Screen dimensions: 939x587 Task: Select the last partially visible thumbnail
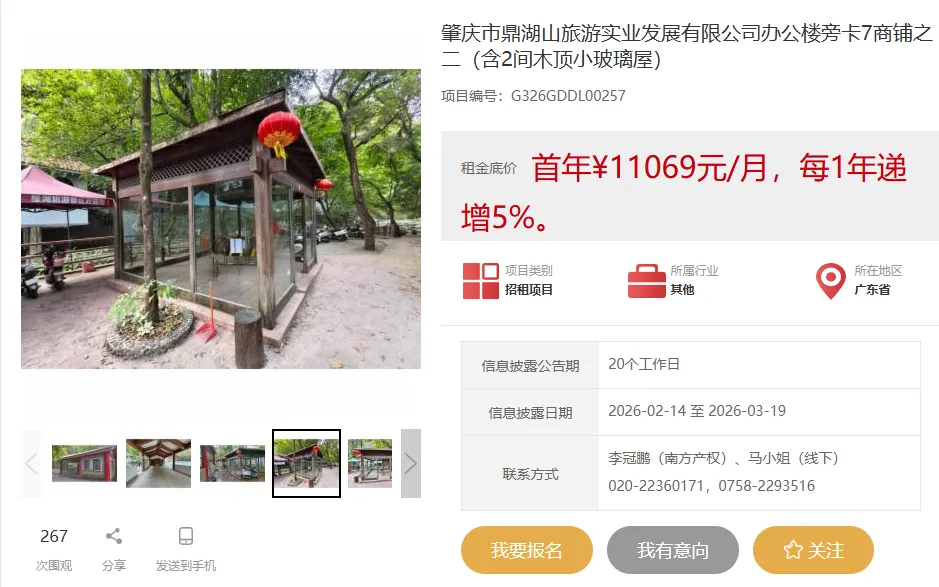click(370, 463)
